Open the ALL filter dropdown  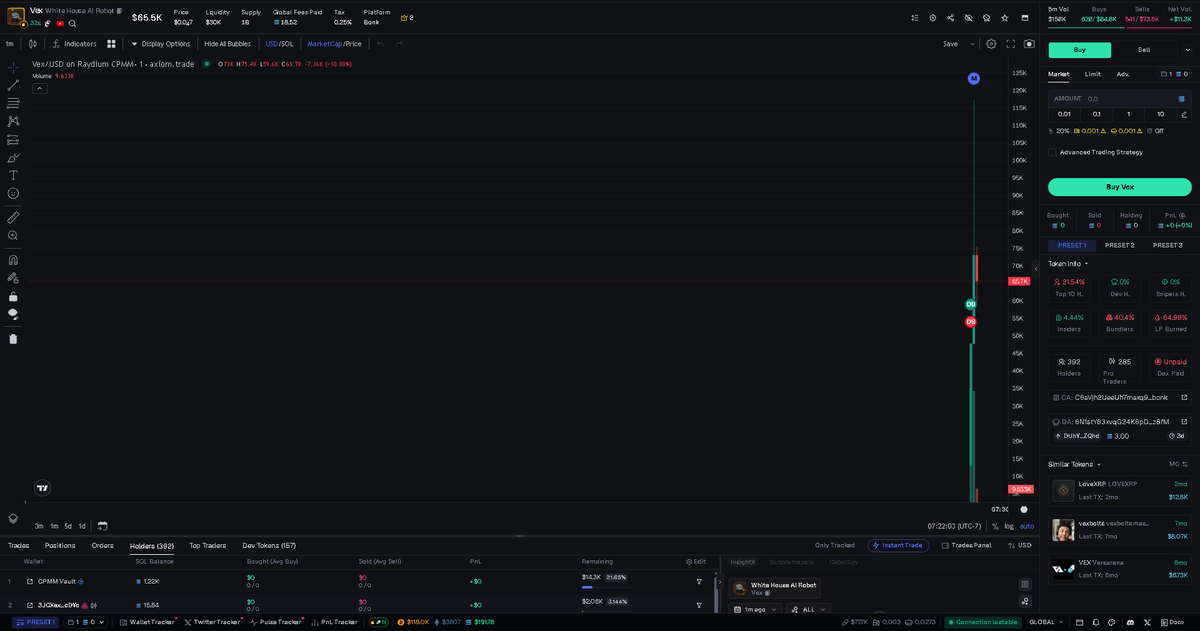pos(808,609)
